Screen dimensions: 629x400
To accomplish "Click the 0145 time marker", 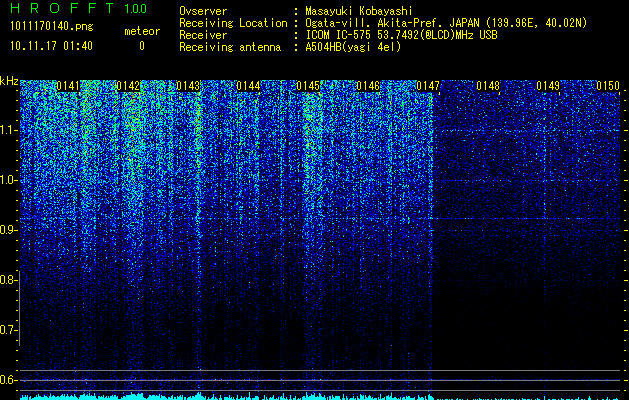I will point(308,86).
